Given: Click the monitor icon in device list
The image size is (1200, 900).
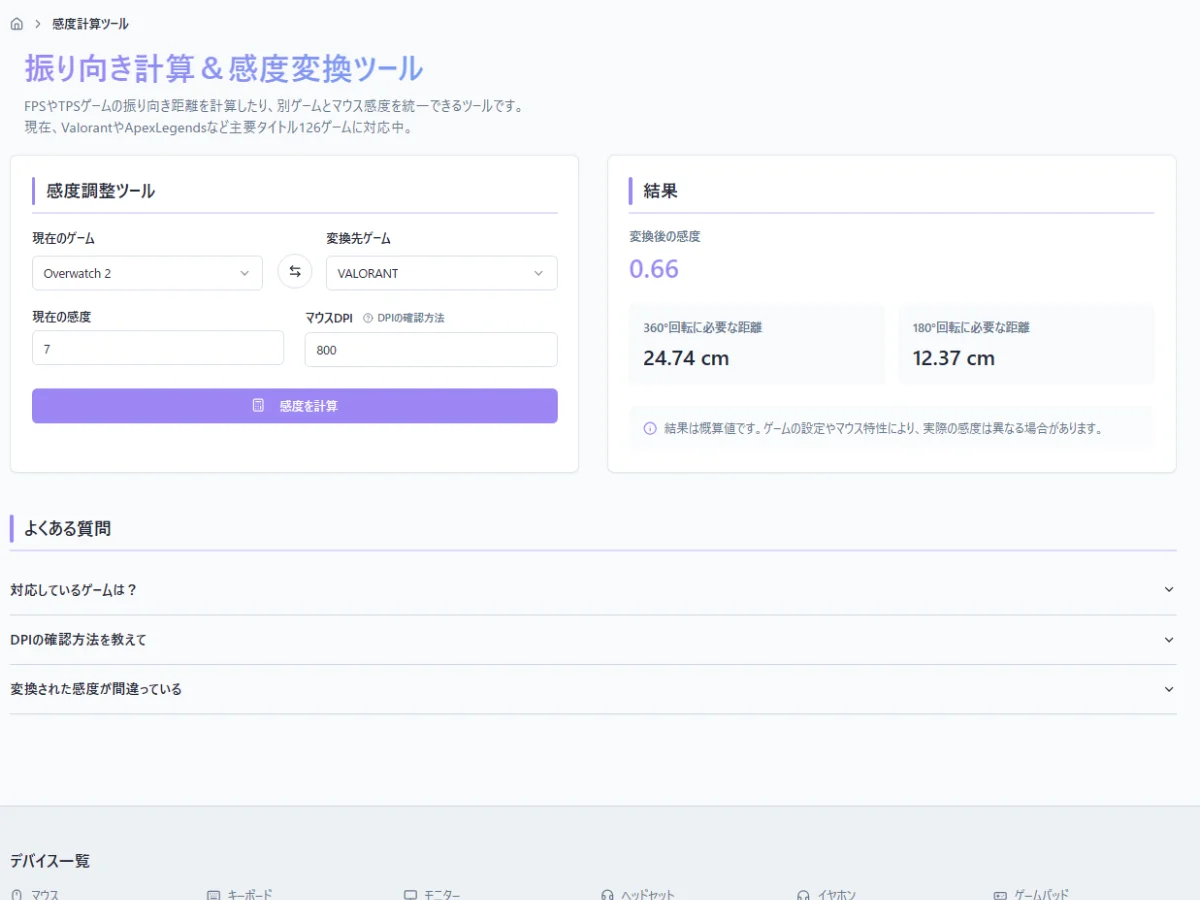Looking at the screenshot, I should [x=410, y=895].
